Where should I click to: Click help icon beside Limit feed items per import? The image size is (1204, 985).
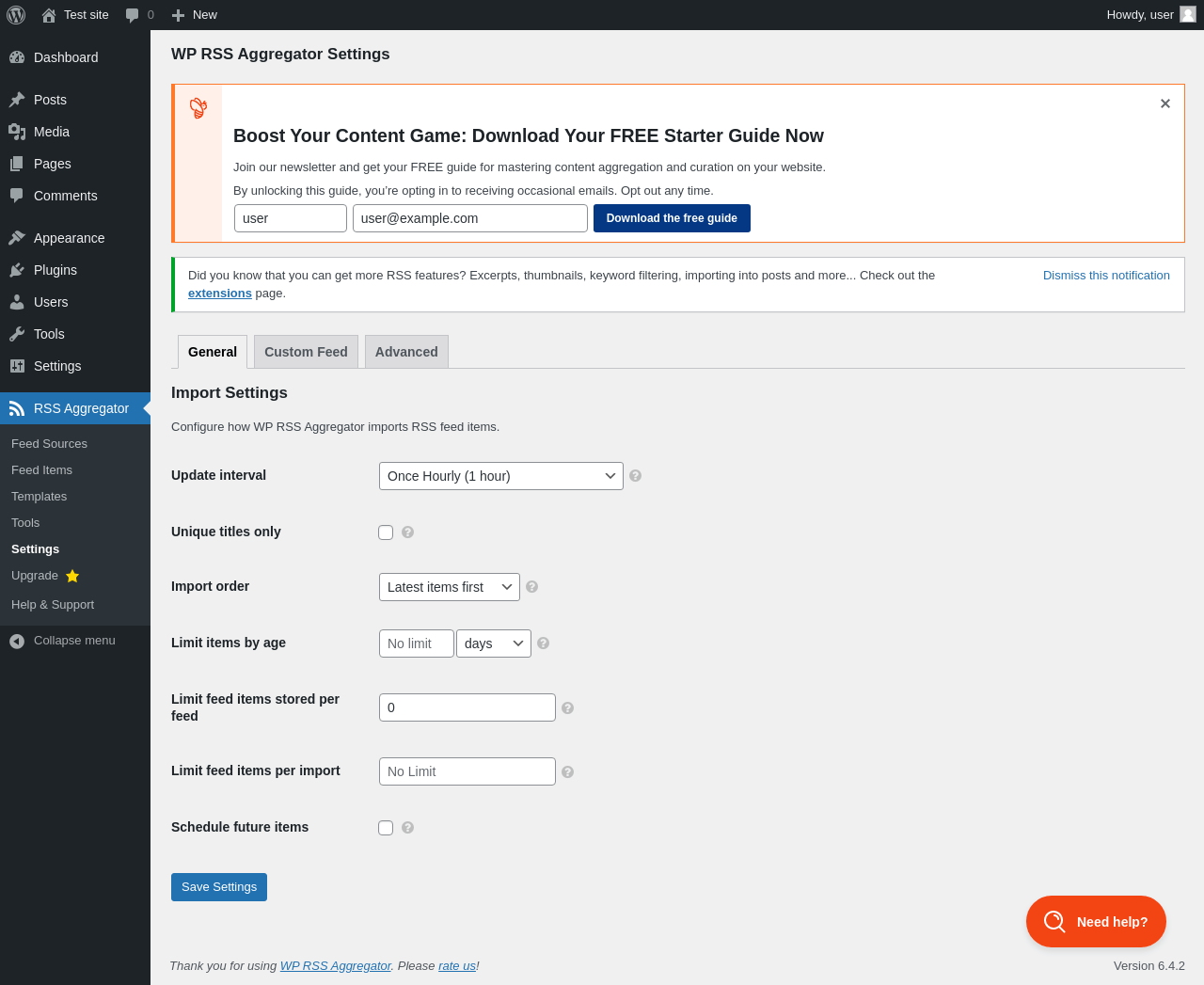click(x=568, y=772)
